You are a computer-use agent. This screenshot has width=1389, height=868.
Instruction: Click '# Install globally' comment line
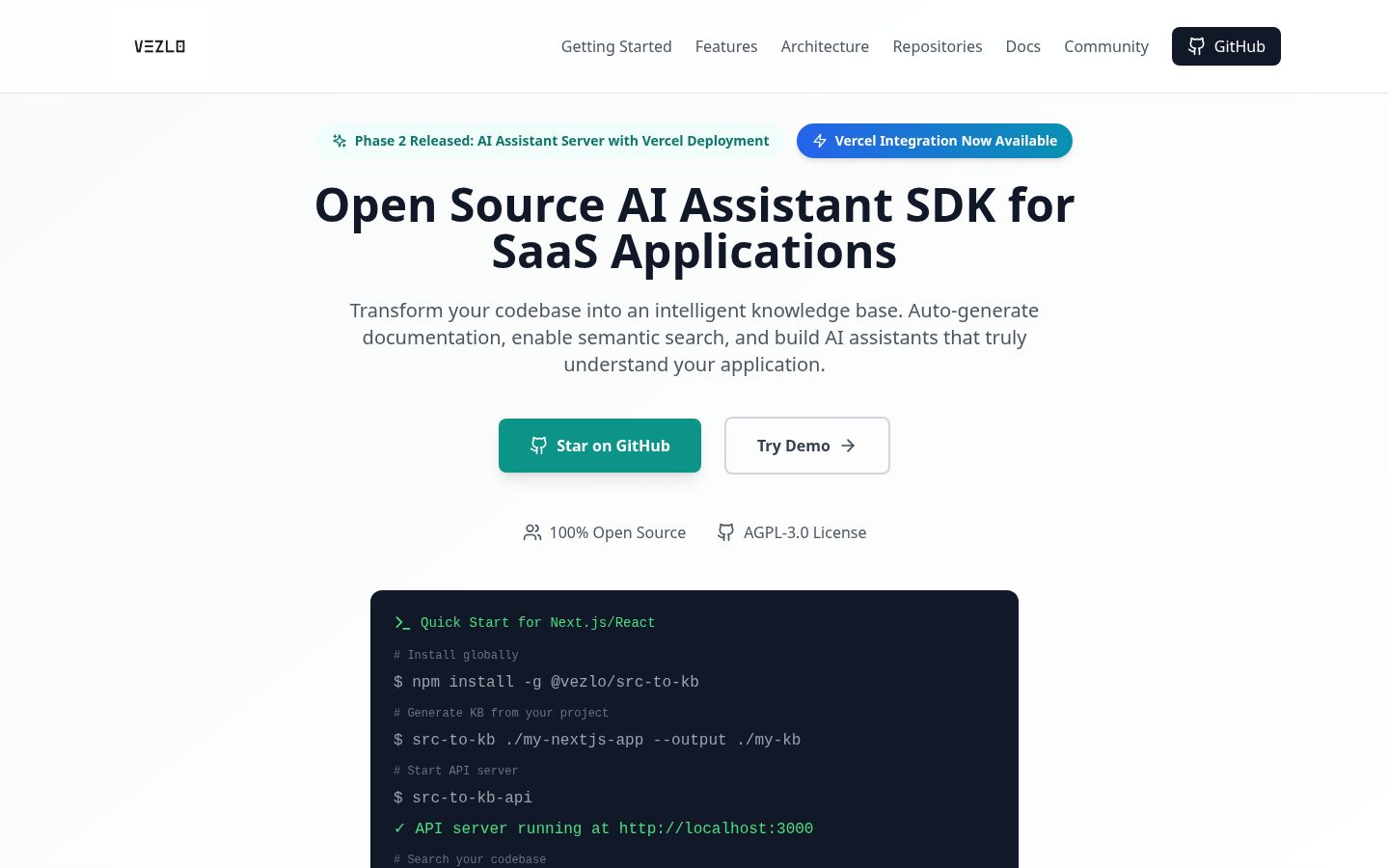pyautogui.click(x=456, y=655)
